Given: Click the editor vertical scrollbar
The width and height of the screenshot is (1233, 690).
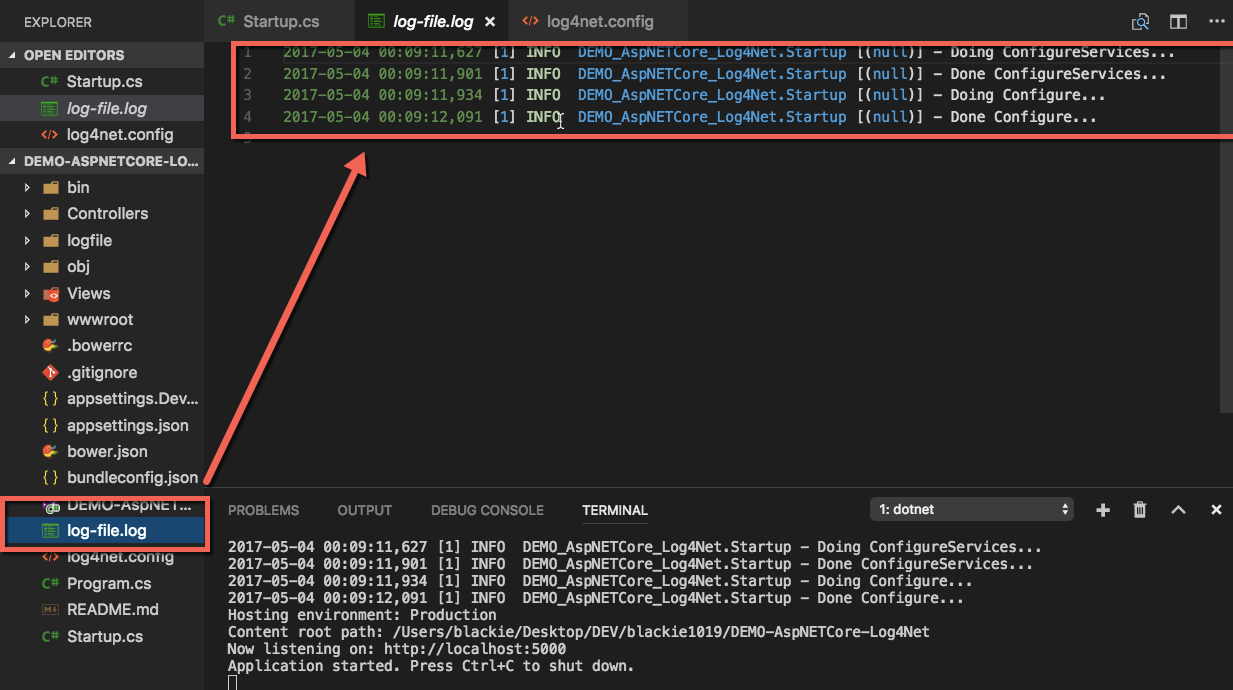Looking at the screenshot, I should [1226, 250].
